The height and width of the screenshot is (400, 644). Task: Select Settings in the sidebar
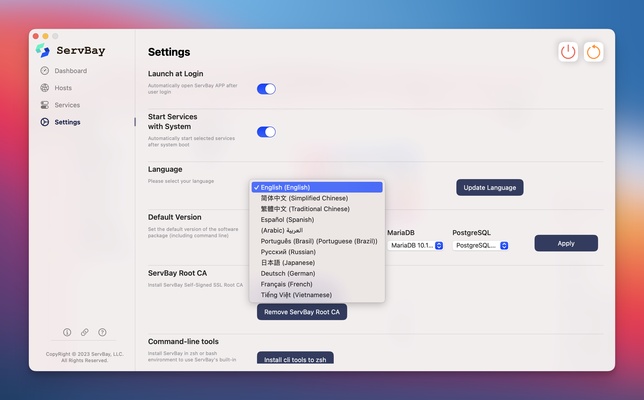(x=67, y=122)
